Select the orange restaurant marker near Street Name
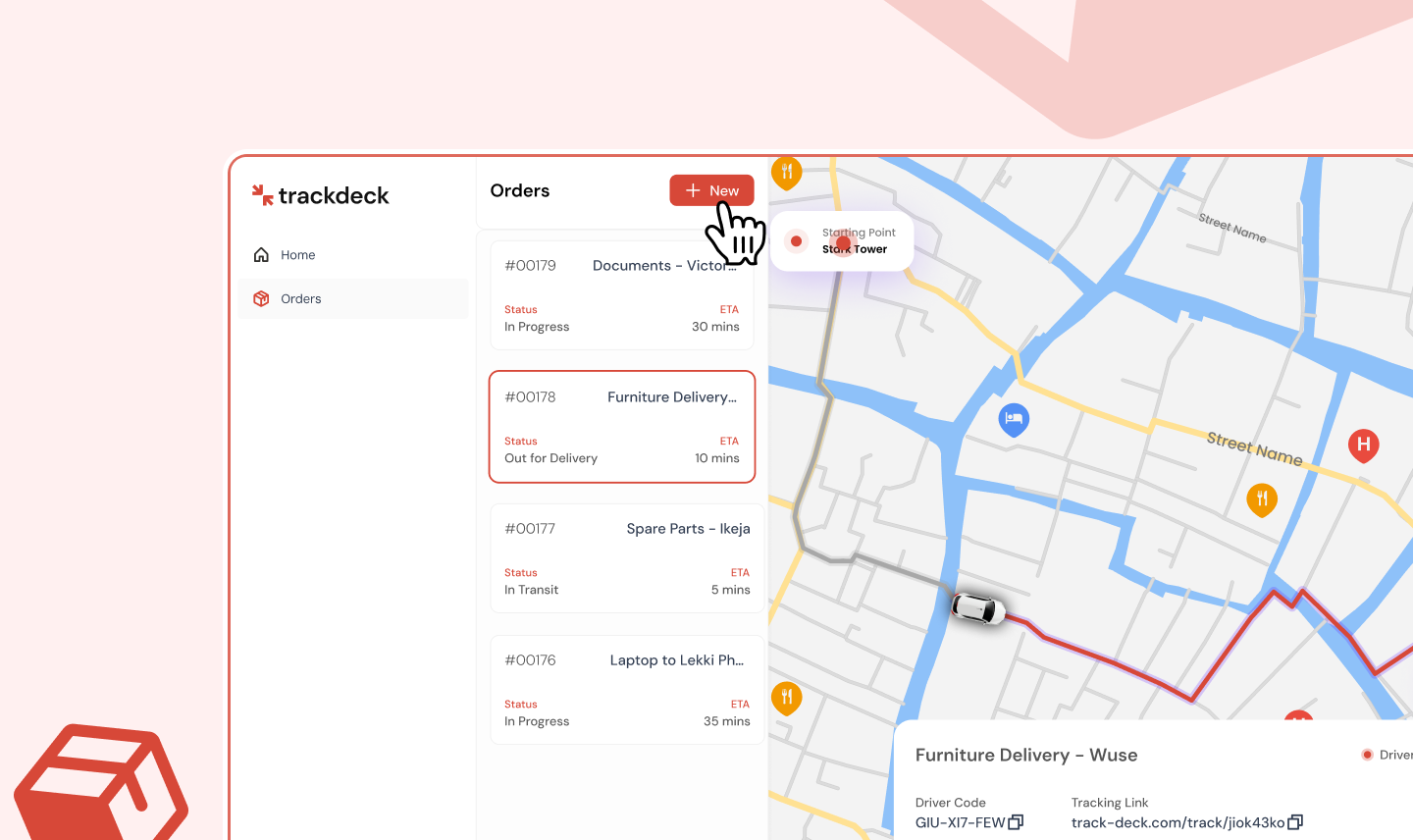Screen dimensions: 1413x840 1262,499
